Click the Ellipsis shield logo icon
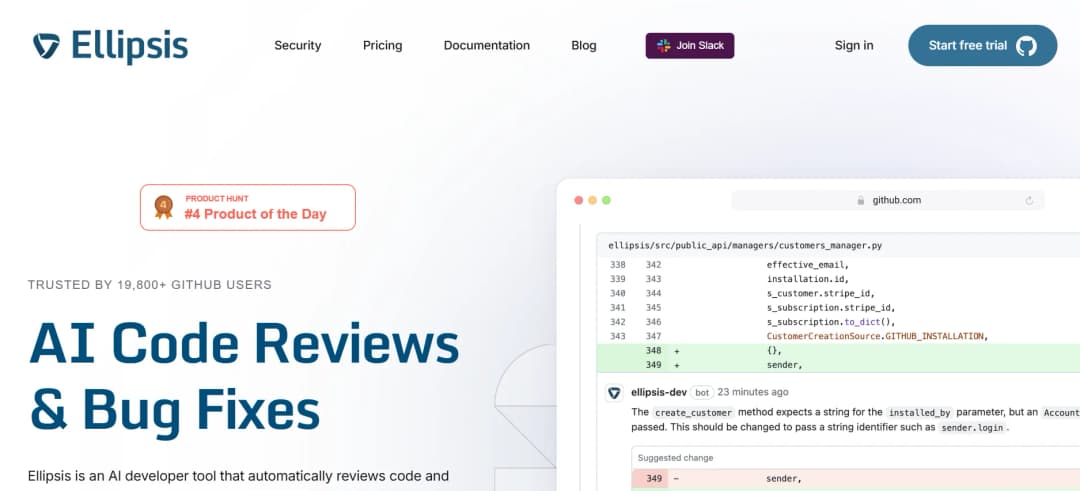 (46, 45)
